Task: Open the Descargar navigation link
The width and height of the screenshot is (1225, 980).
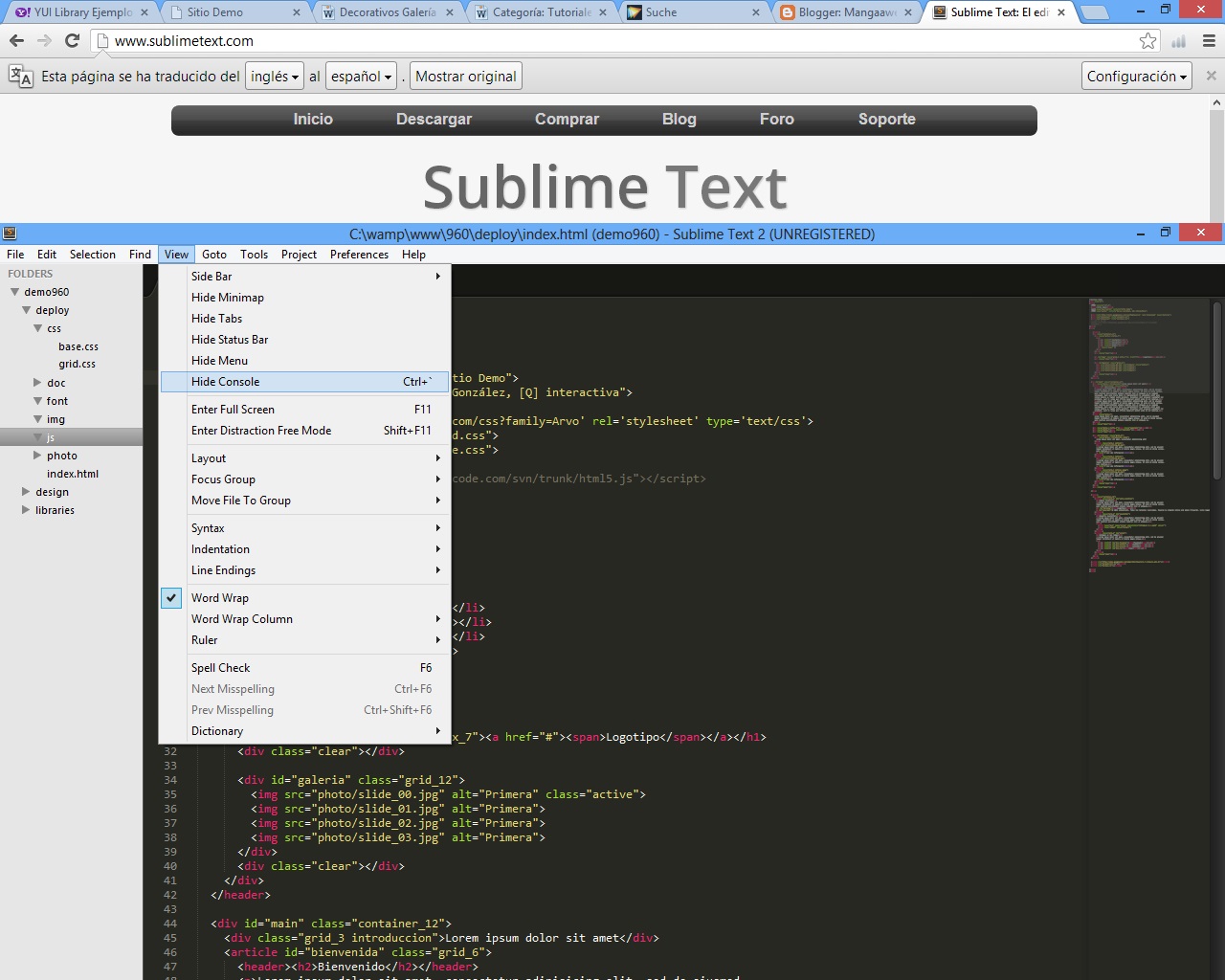Action: [x=434, y=119]
